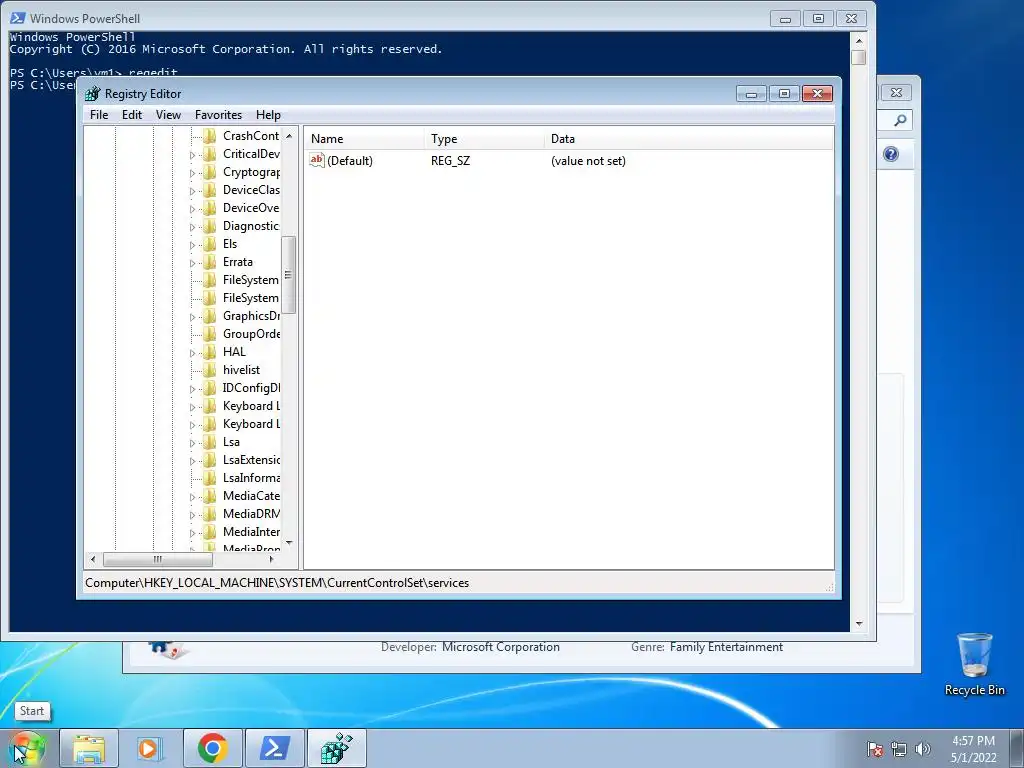
Task: Click the Action Center flag tray icon
Action: [x=875, y=749]
